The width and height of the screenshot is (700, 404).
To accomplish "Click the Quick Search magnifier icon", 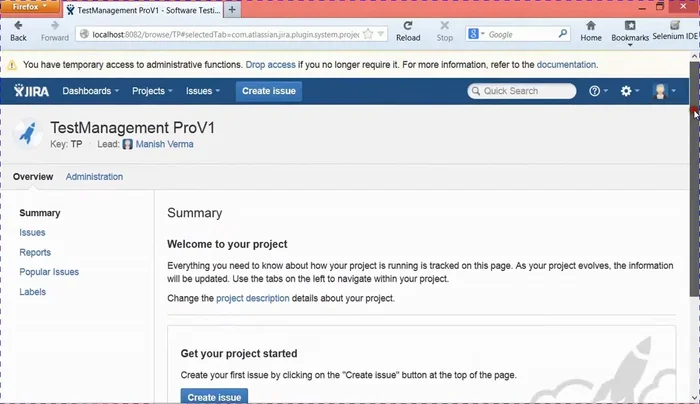I will 476,91.
